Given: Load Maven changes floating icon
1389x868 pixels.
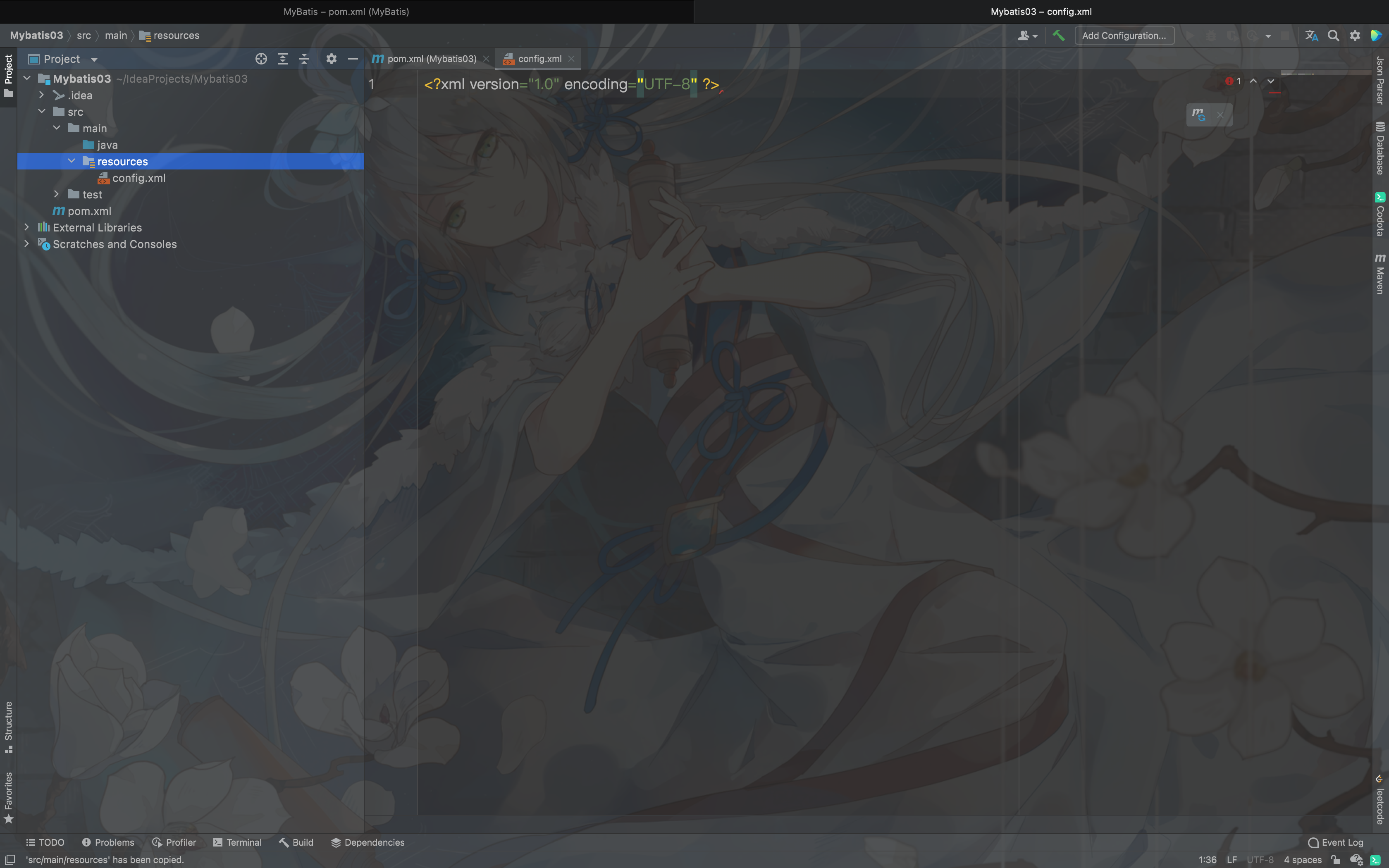Looking at the screenshot, I should click(x=1198, y=114).
